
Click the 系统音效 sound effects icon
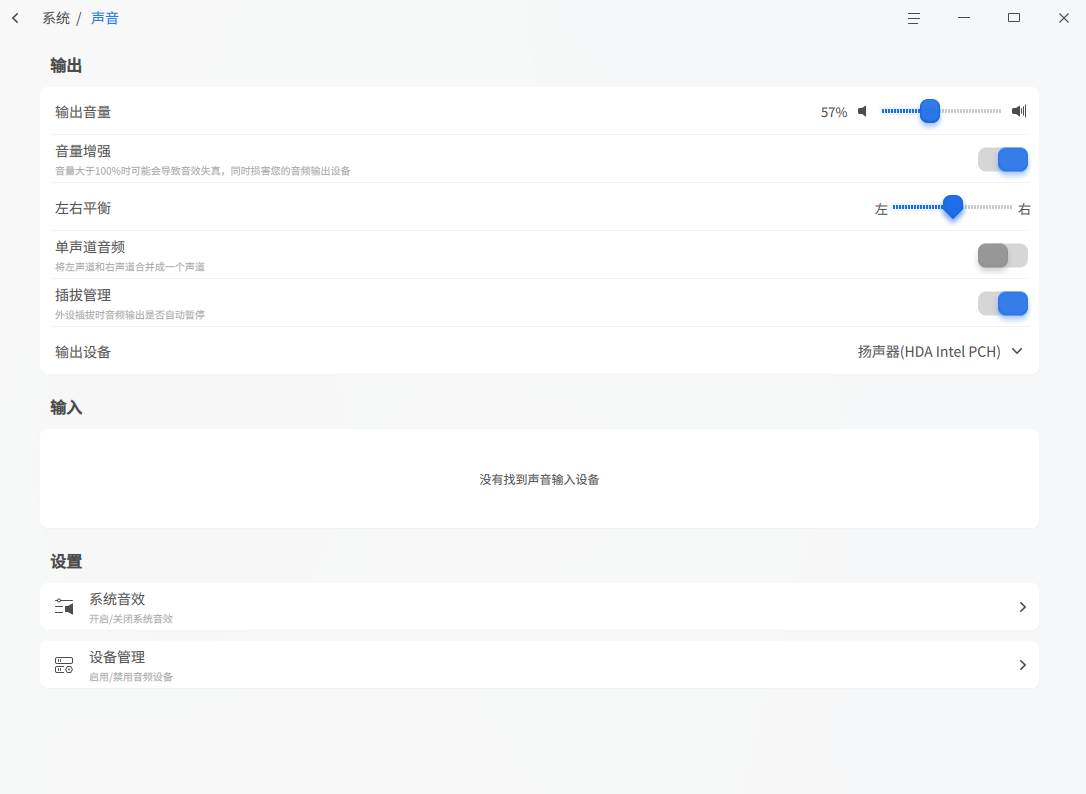pos(64,607)
